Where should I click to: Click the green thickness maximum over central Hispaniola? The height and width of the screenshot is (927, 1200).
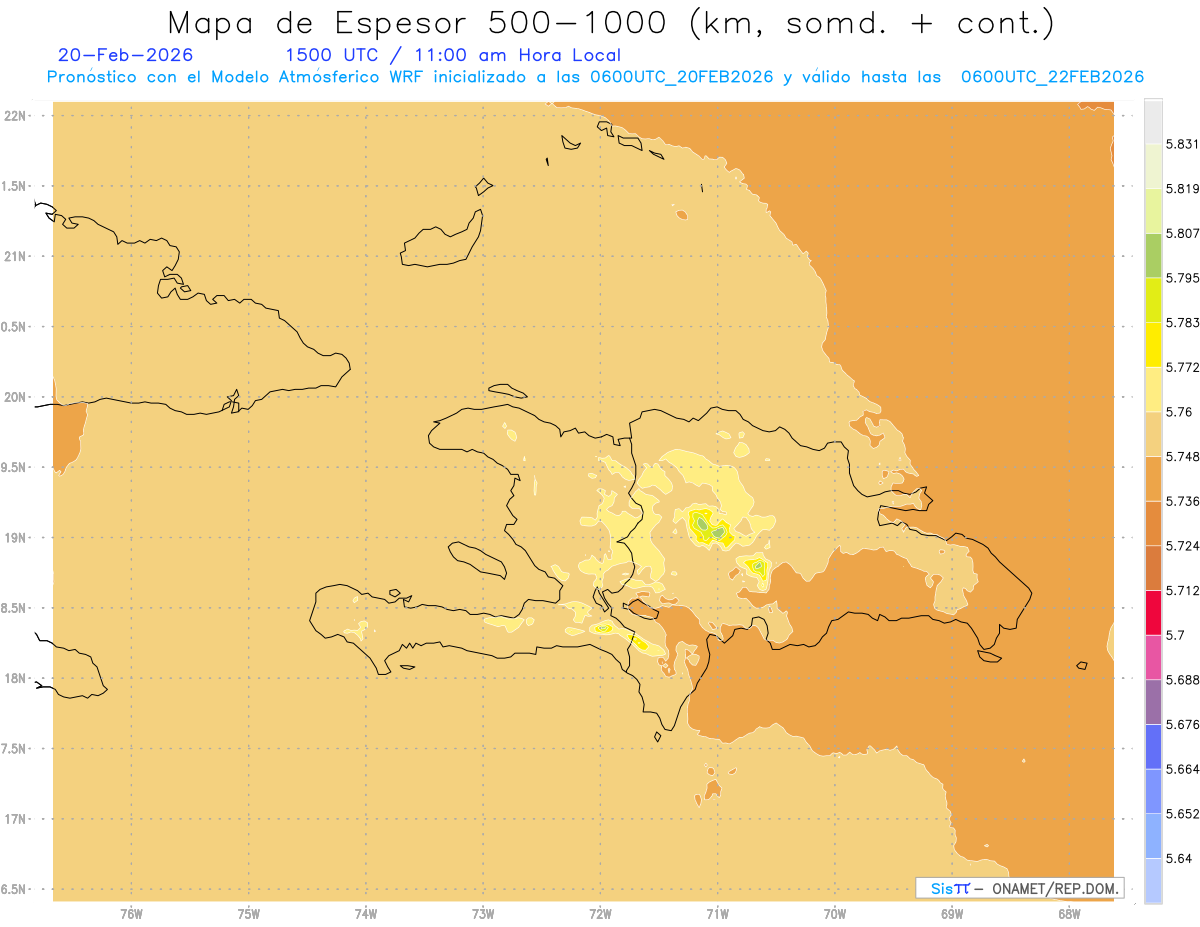click(x=703, y=523)
